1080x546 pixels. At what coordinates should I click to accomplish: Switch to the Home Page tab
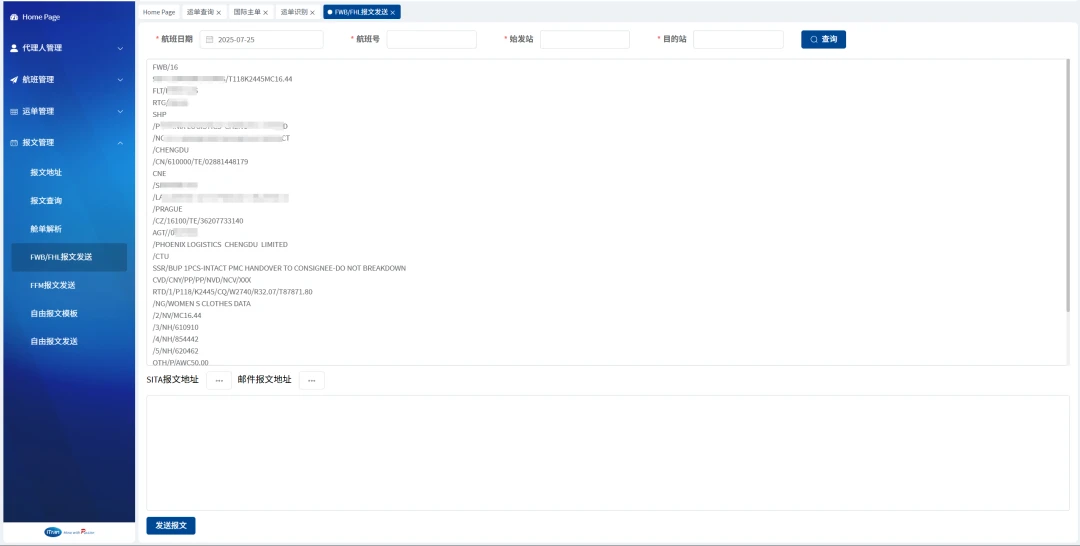(159, 12)
